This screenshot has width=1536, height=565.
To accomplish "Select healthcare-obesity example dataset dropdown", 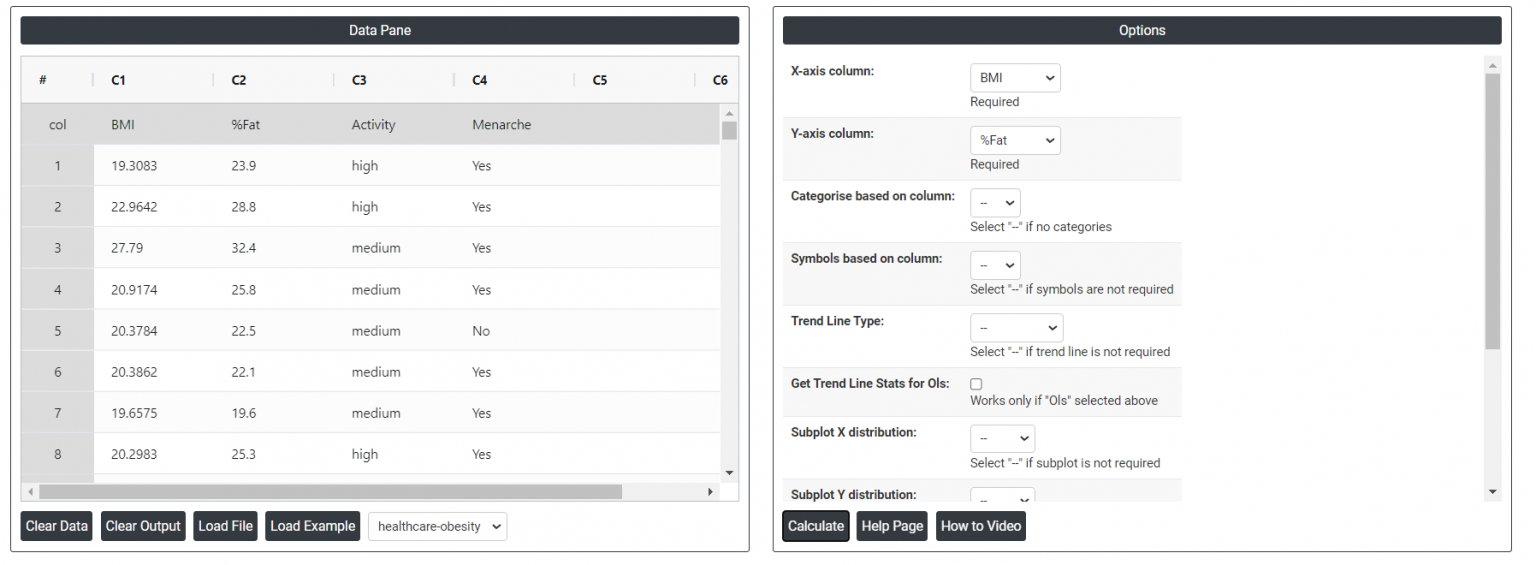I will click(x=437, y=527).
